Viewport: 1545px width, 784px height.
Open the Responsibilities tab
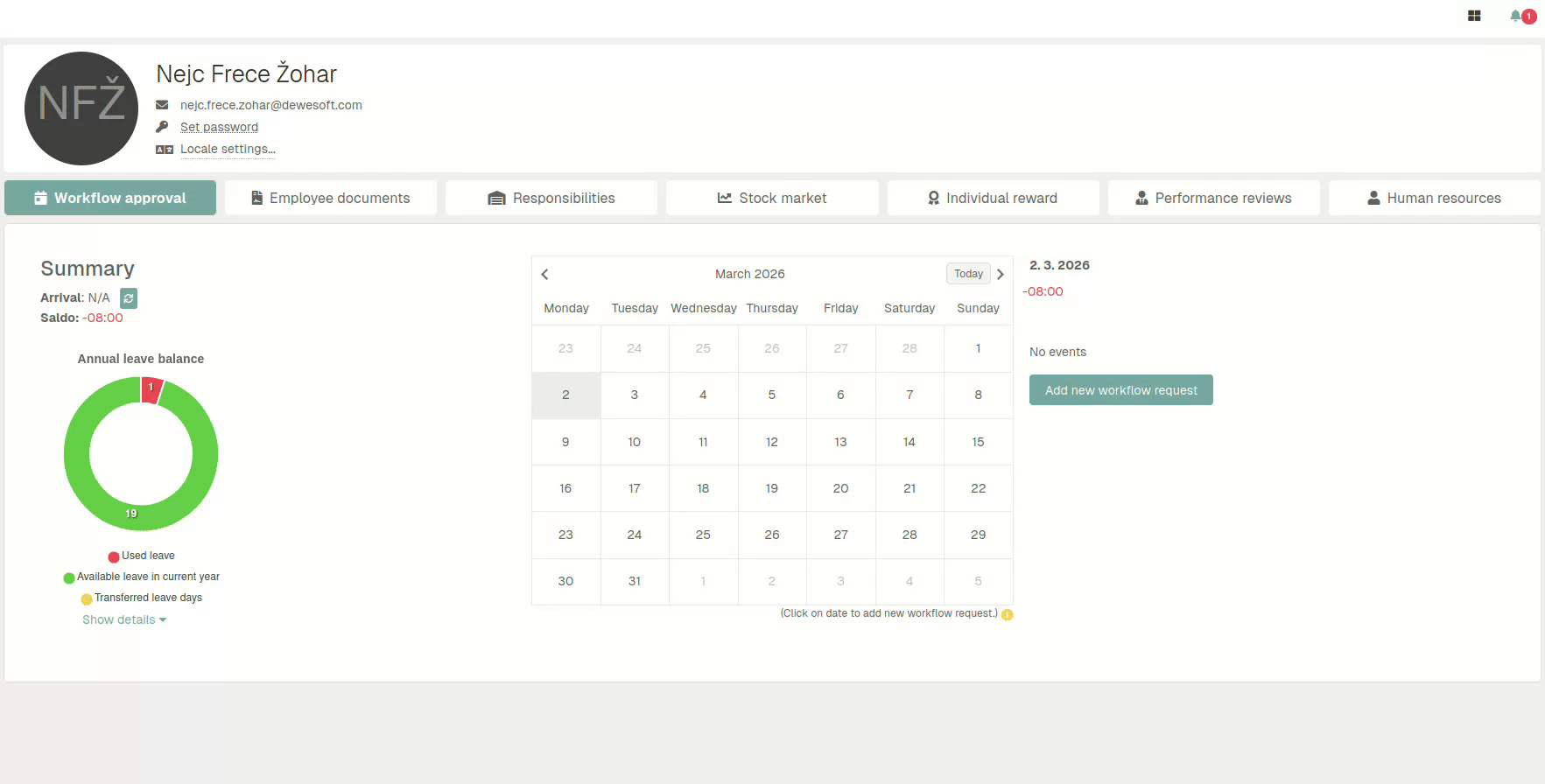551,198
